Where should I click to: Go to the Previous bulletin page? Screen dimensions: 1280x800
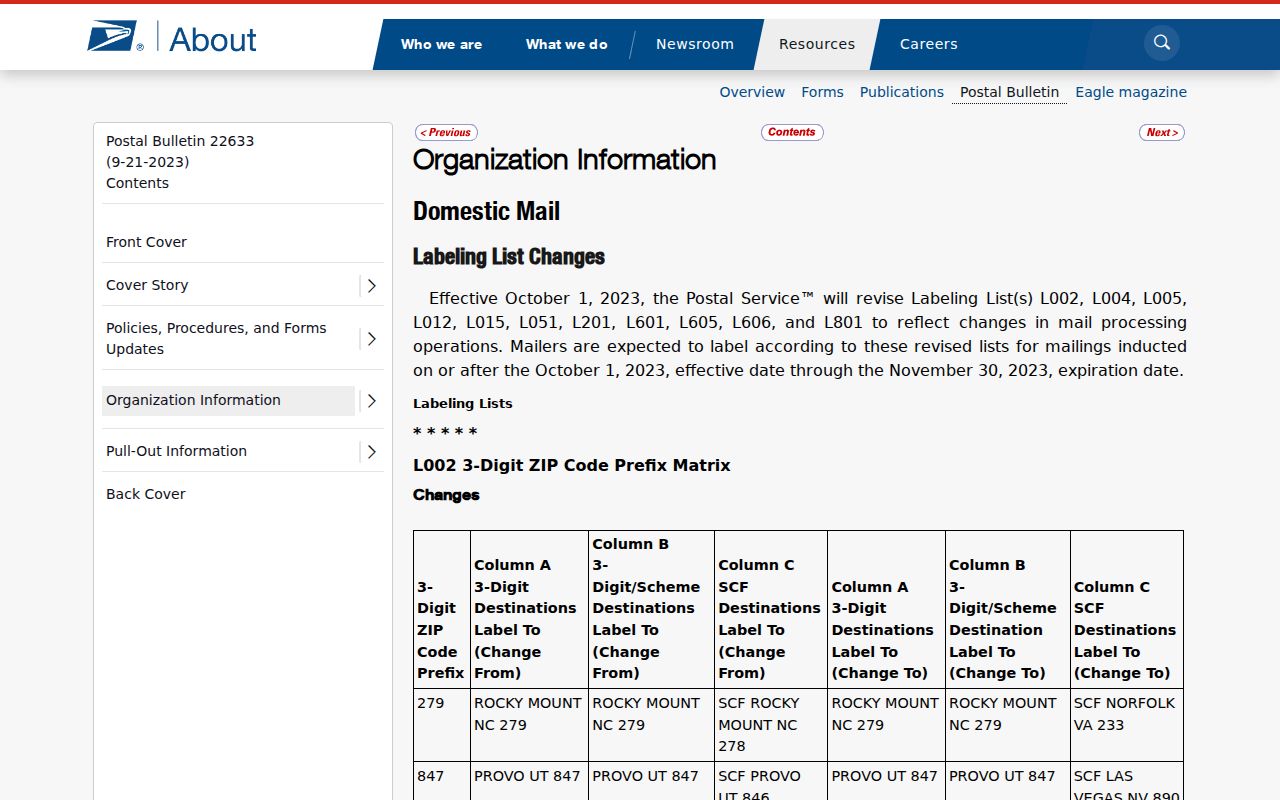point(446,132)
